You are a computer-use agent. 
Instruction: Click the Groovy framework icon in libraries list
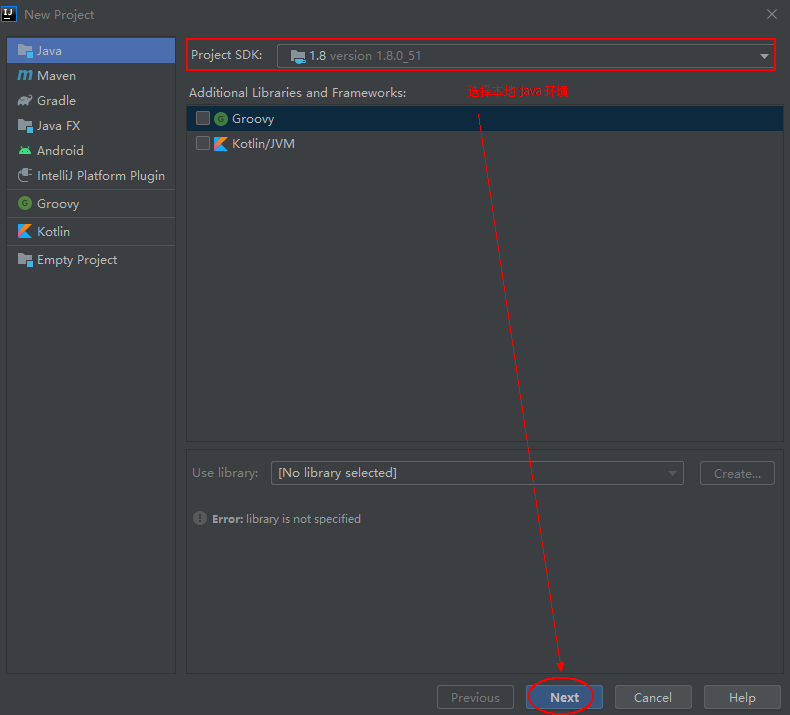[x=221, y=119]
